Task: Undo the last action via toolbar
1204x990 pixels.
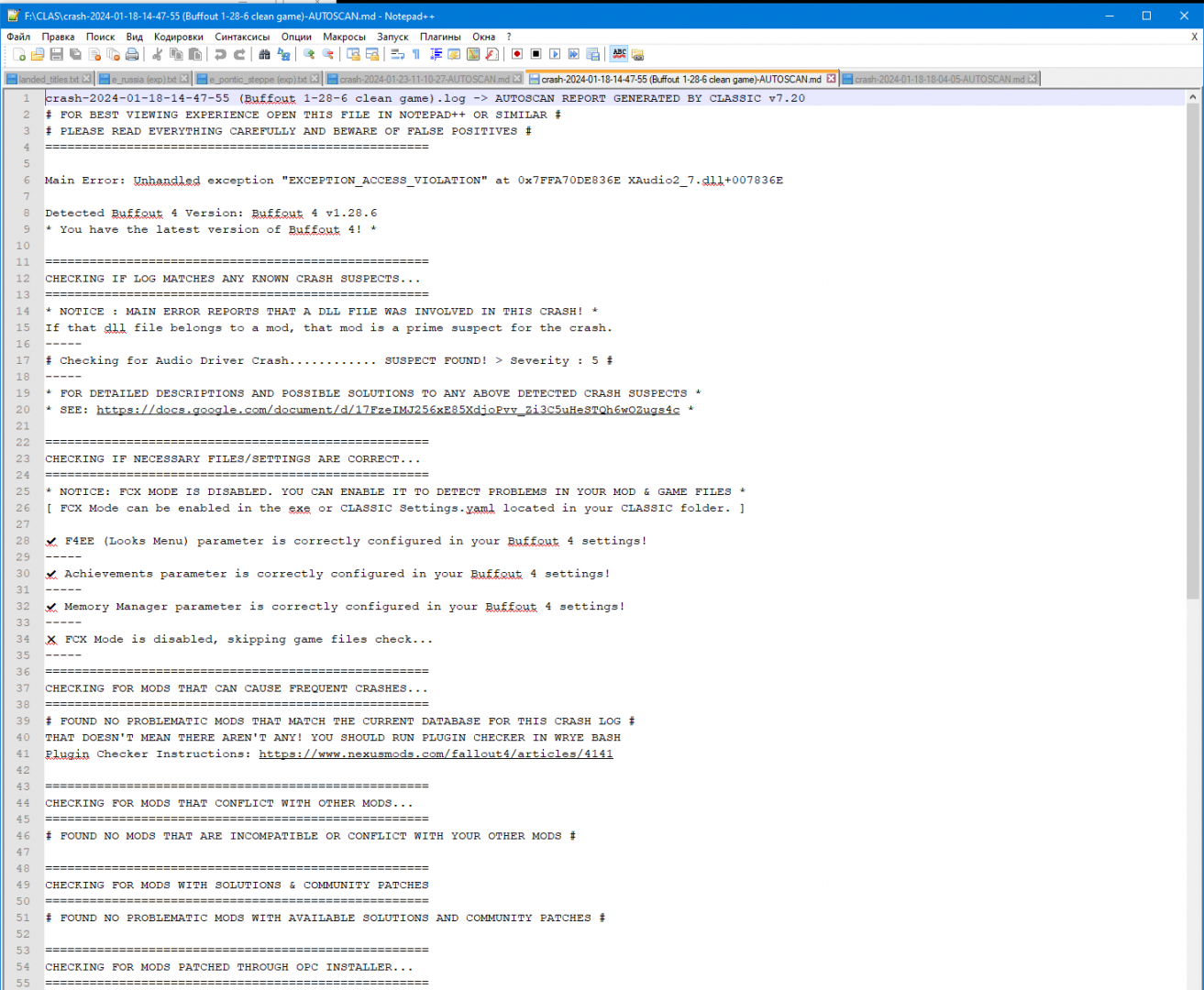Action: (220, 55)
